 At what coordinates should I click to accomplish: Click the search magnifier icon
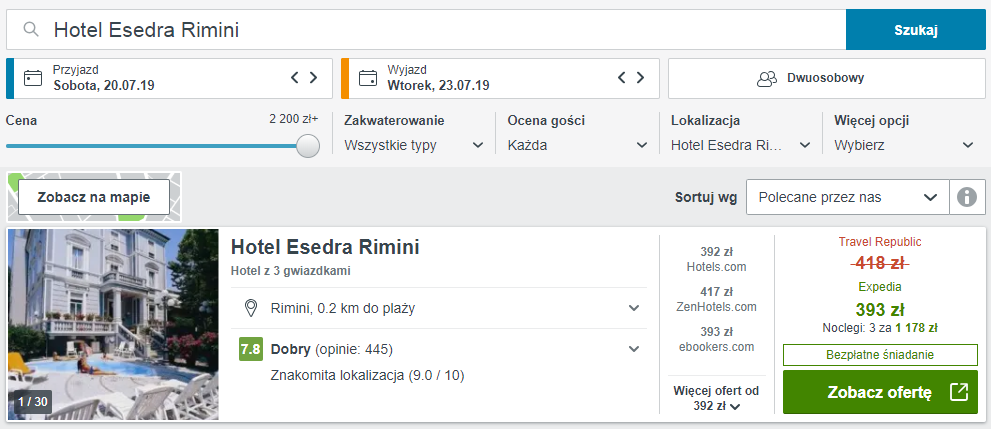coord(31,29)
